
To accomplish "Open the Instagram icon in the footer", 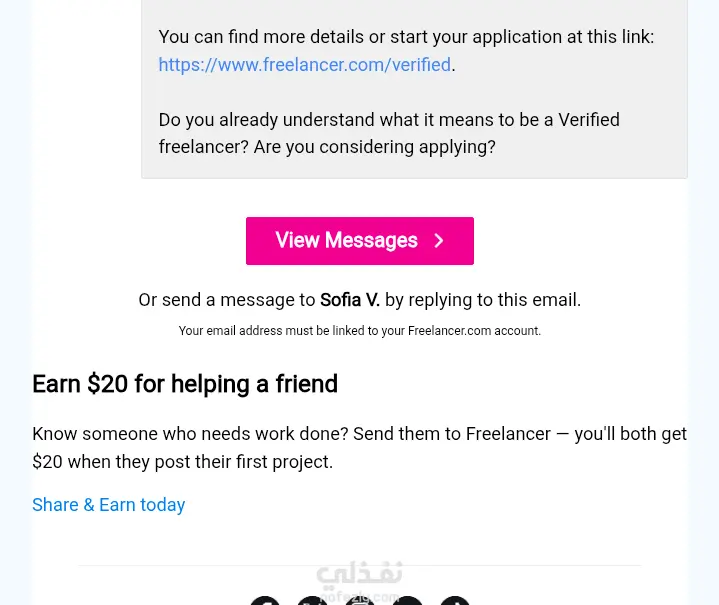I will pos(360,602).
